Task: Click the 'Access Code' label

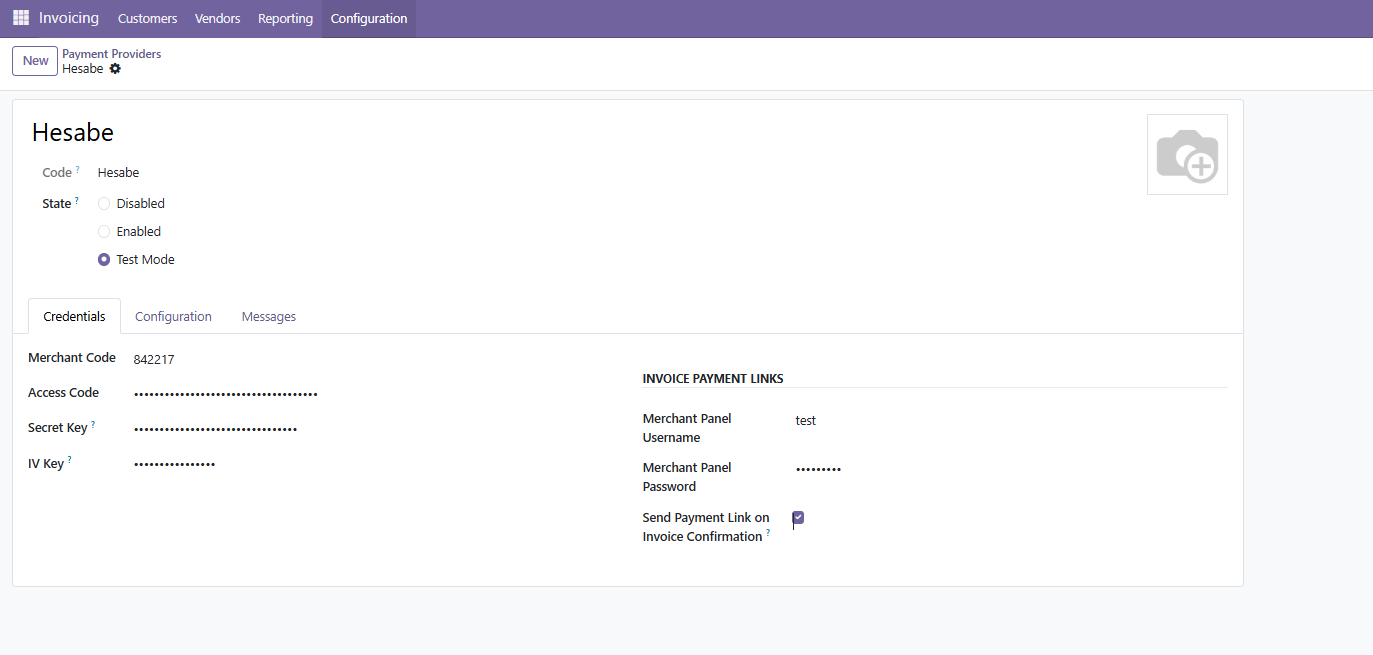Action: 63,393
